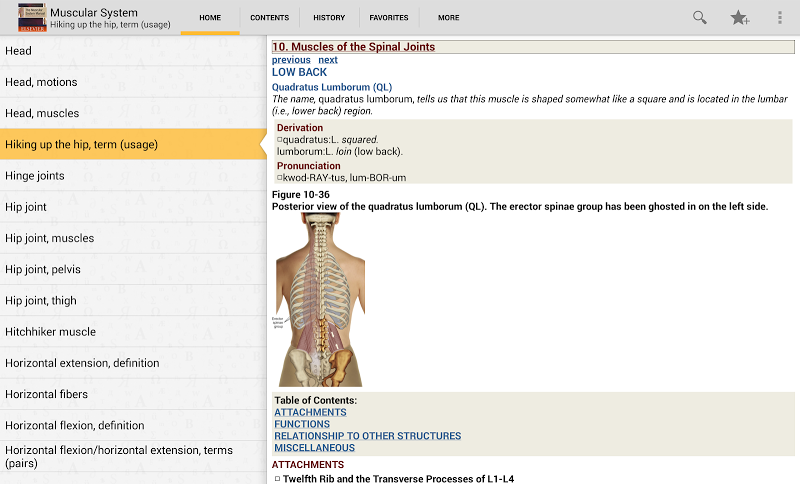800x484 pixels.
Task: Open Relationship to Other Structures link
Action: [367, 436]
